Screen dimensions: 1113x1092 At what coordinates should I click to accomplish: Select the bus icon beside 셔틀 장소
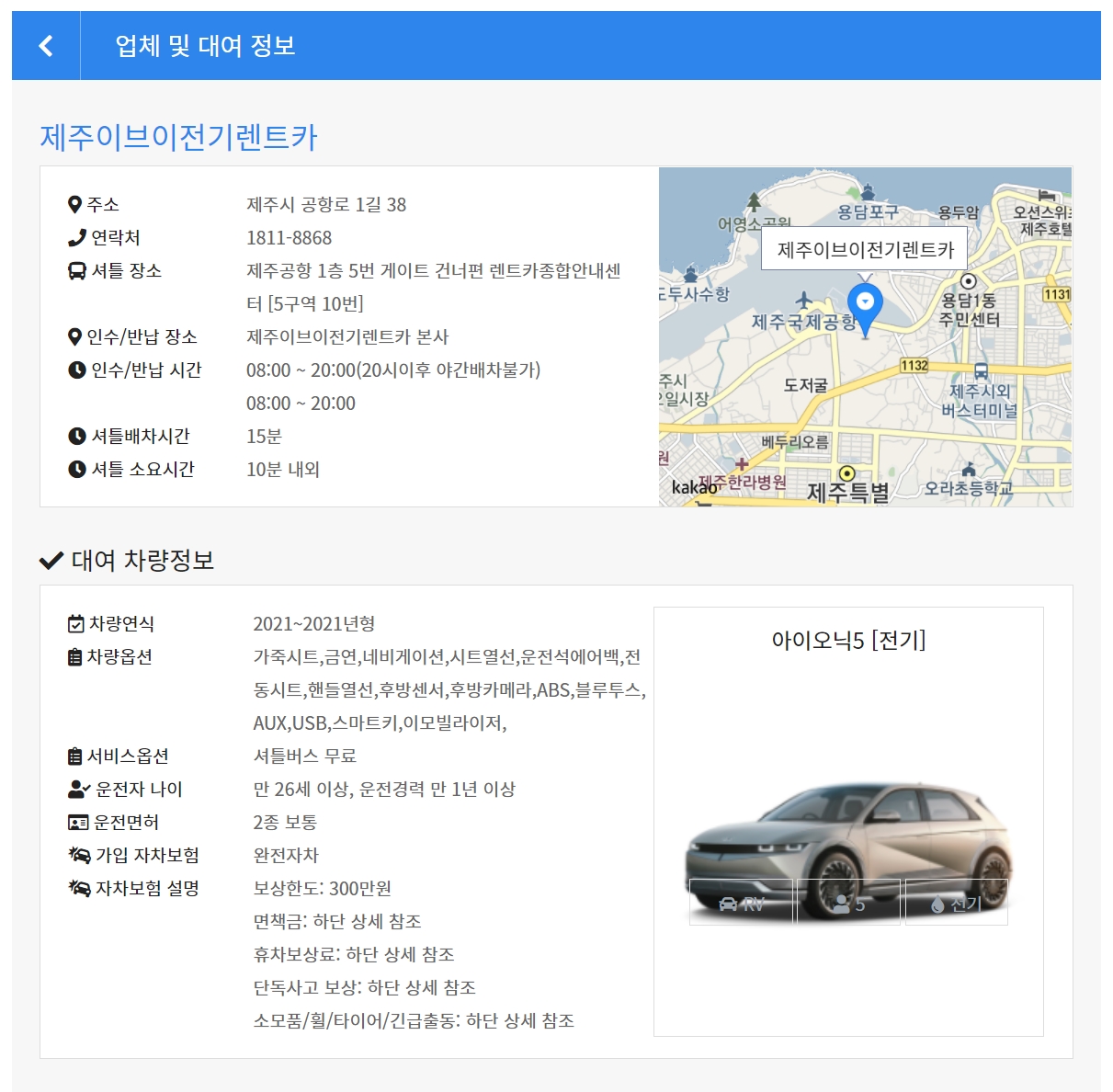78,269
